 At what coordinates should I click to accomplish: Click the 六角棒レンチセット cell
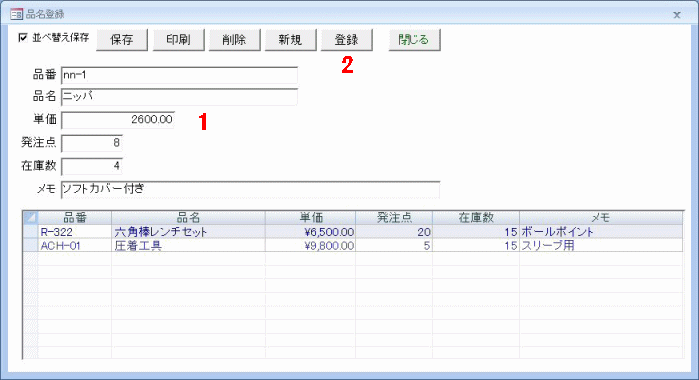189,232
